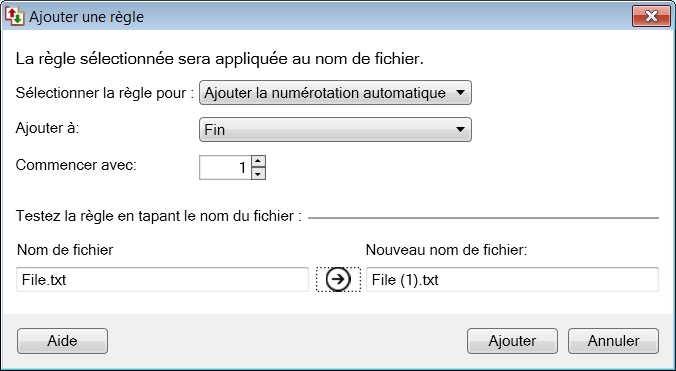Click the Annuler button

[x=613, y=341]
